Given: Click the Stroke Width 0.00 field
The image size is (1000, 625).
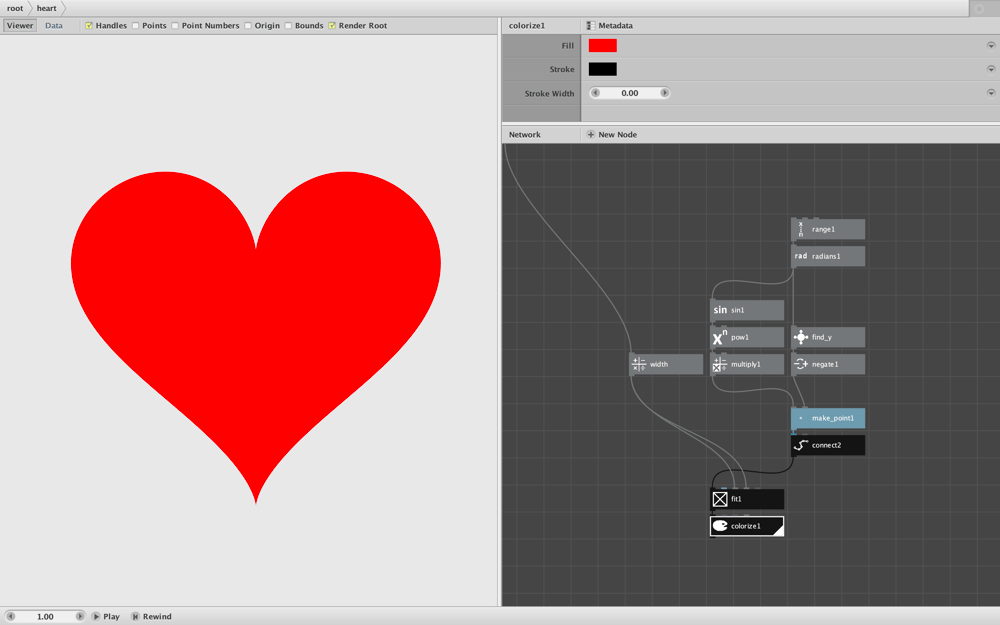Looking at the screenshot, I should click(x=629, y=93).
